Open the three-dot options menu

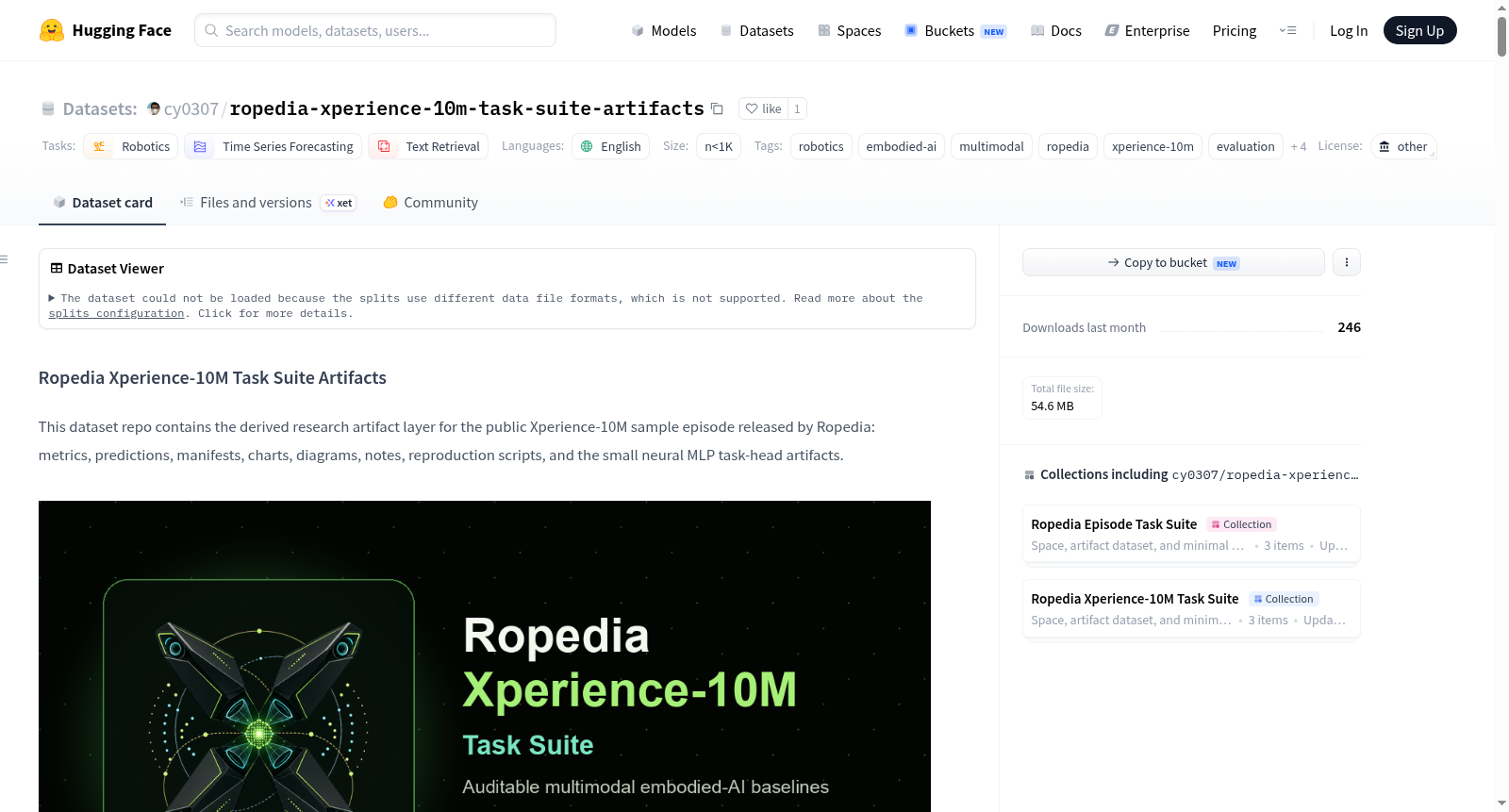1347,262
